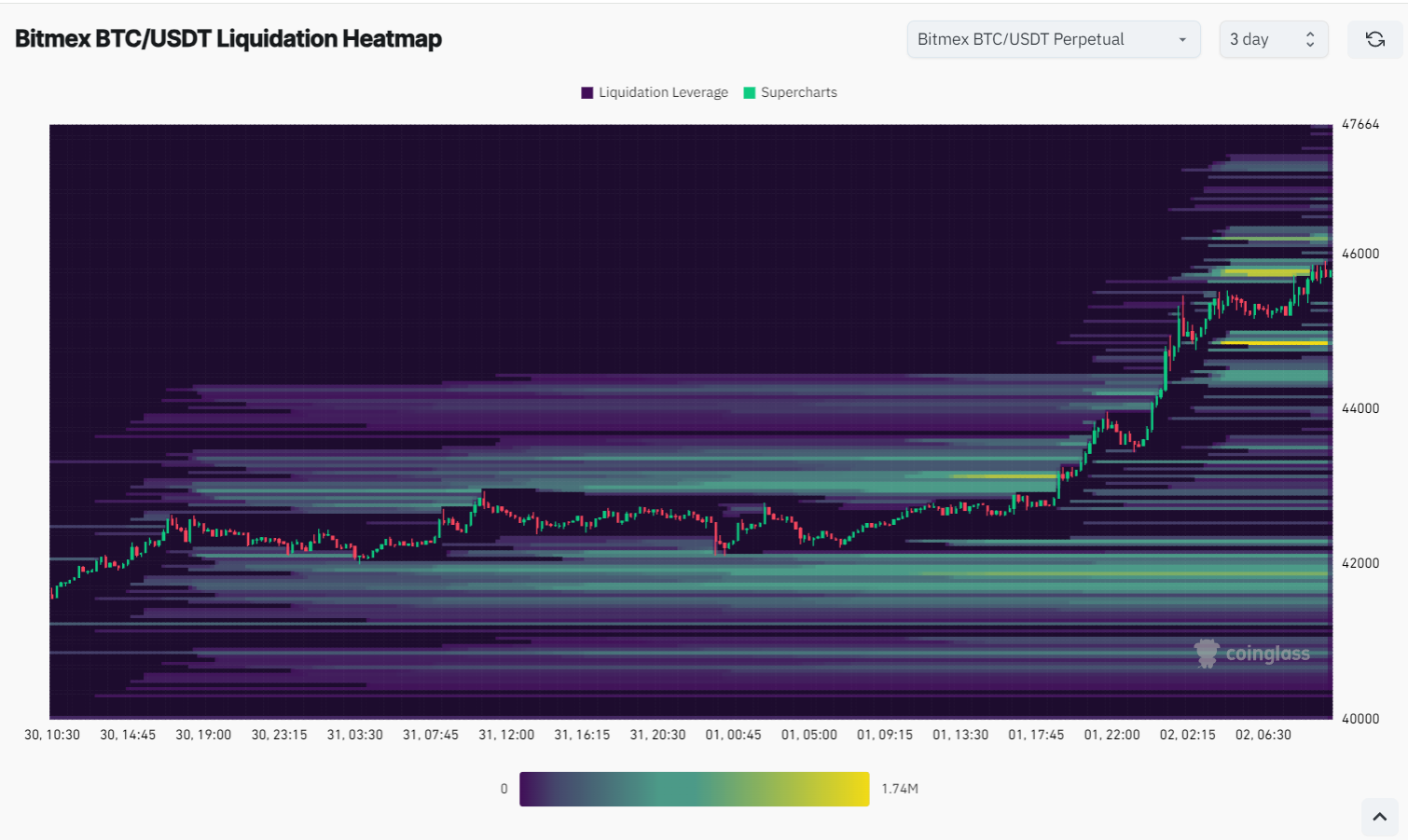Click the green Supercharts legend swatch

tap(750, 92)
